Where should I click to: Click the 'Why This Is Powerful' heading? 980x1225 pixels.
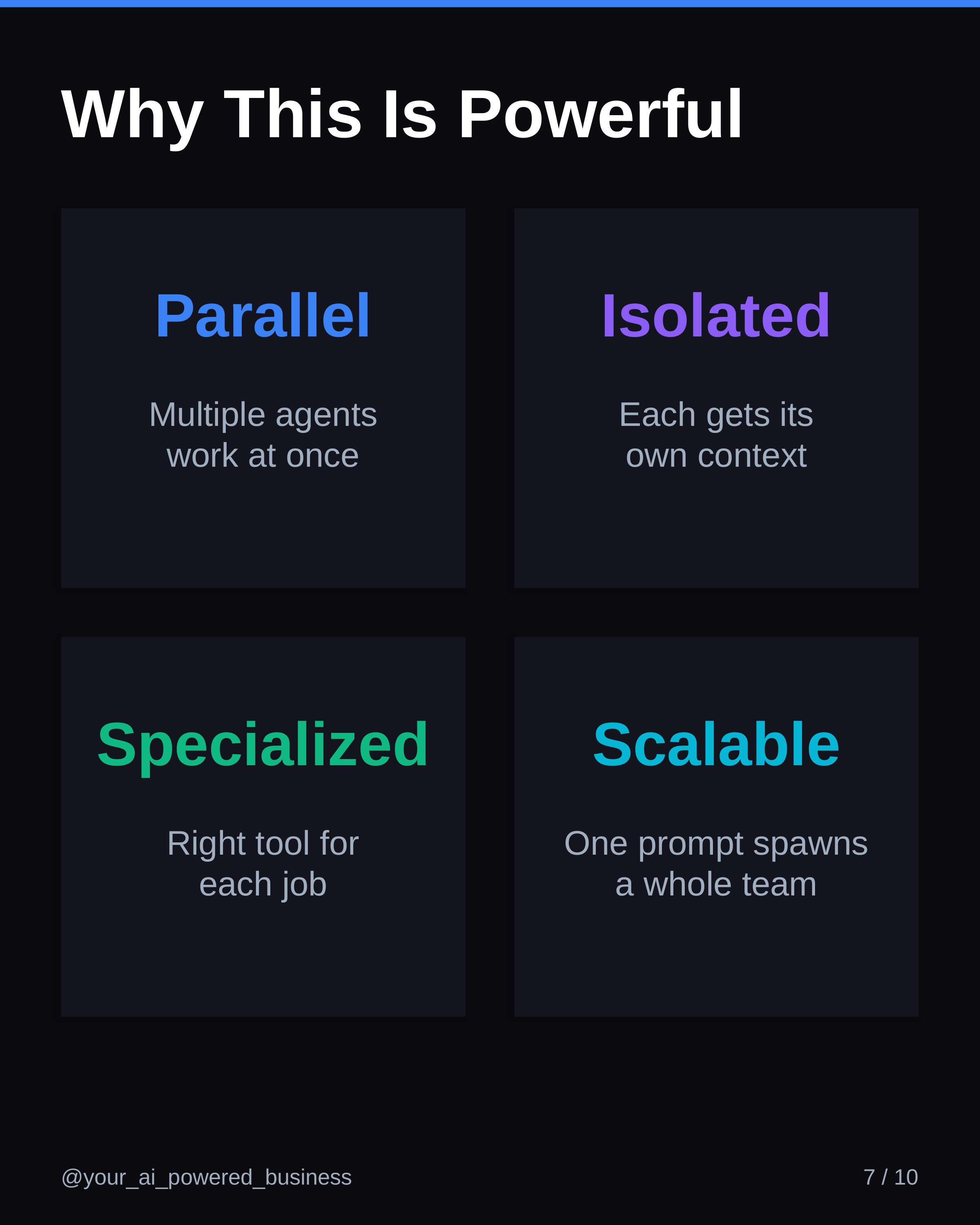tap(401, 114)
